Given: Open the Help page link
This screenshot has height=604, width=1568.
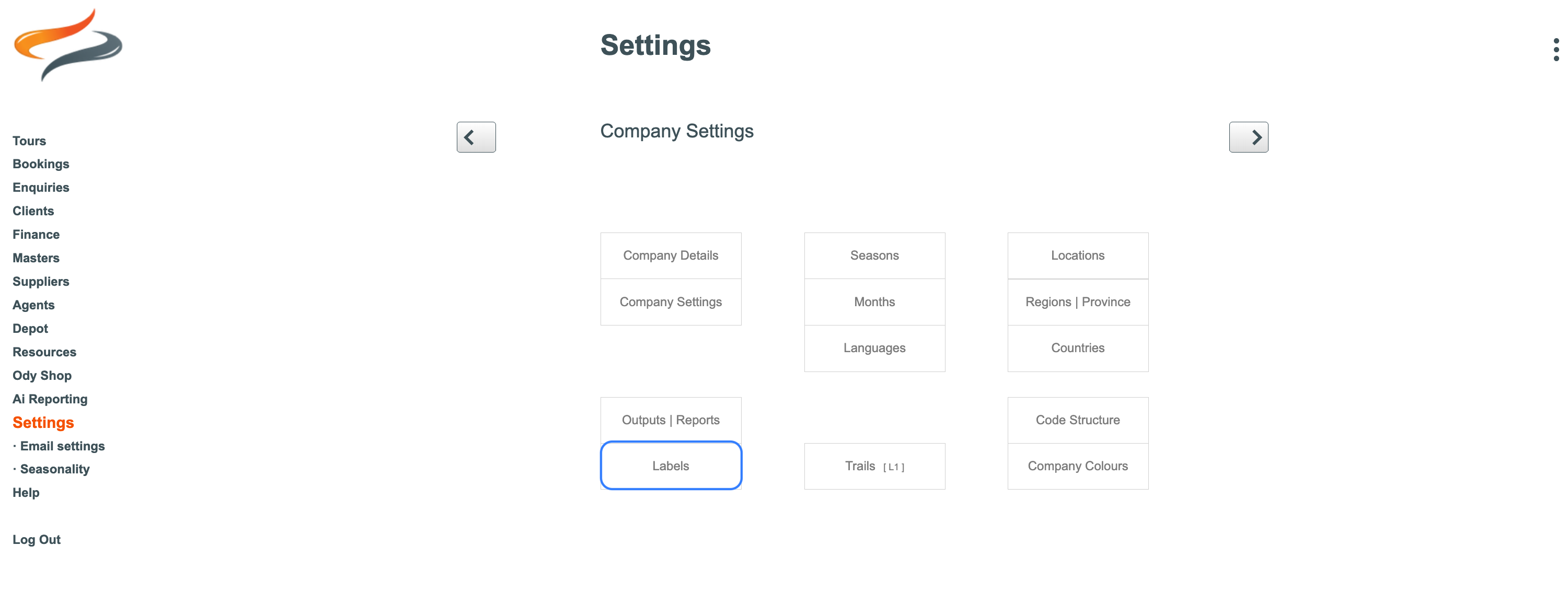Looking at the screenshot, I should (x=26, y=493).
